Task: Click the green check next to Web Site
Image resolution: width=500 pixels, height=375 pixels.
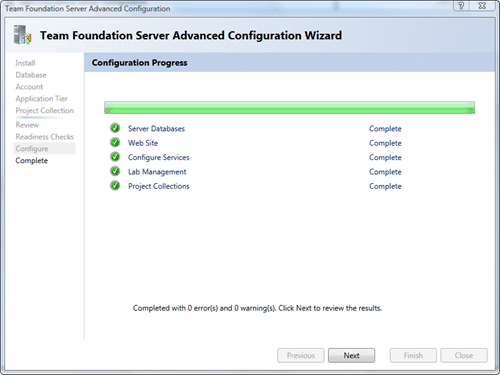Action: (x=115, y=142)
